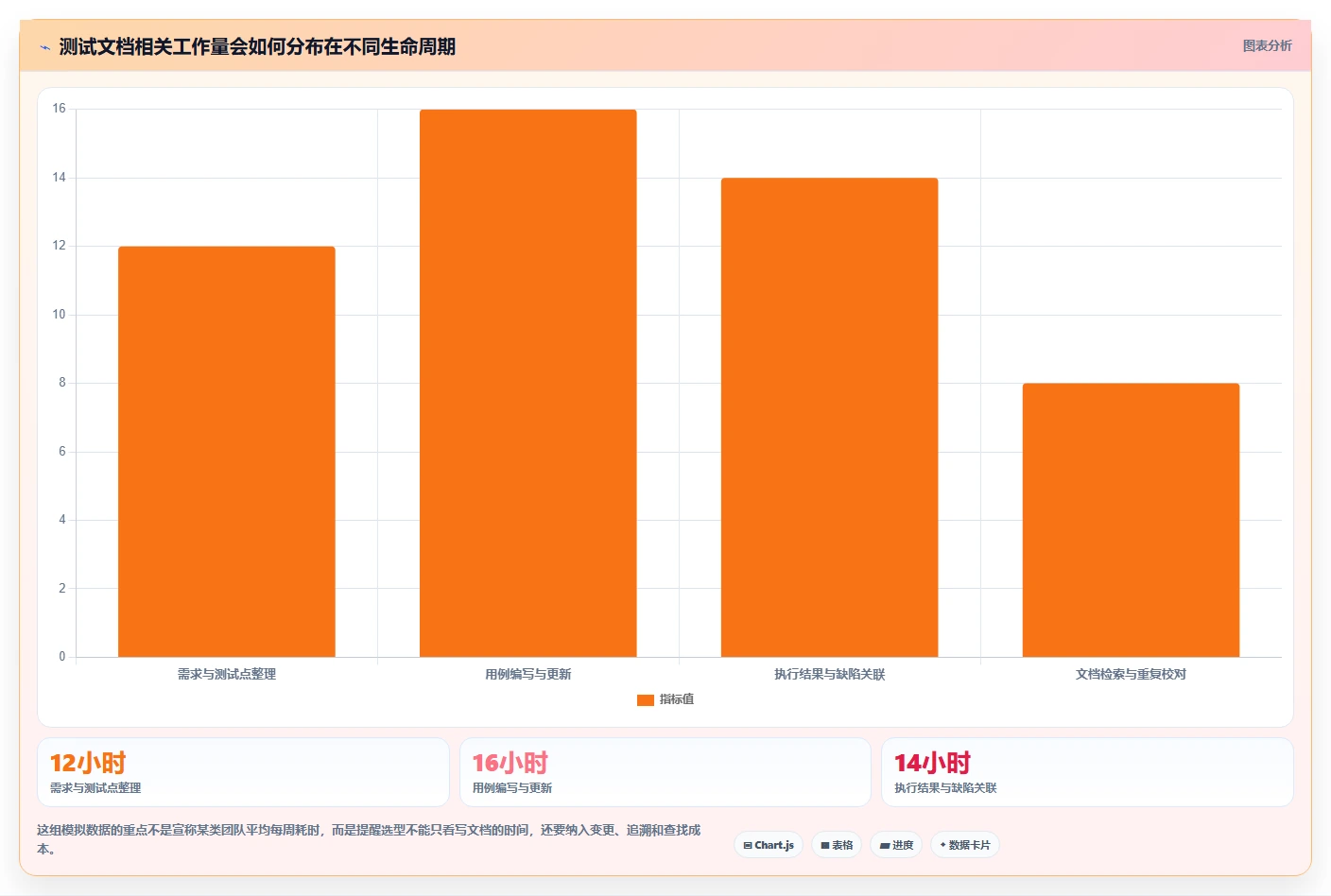Select the 文档检索与重复校对 bar

[1131, 520]
